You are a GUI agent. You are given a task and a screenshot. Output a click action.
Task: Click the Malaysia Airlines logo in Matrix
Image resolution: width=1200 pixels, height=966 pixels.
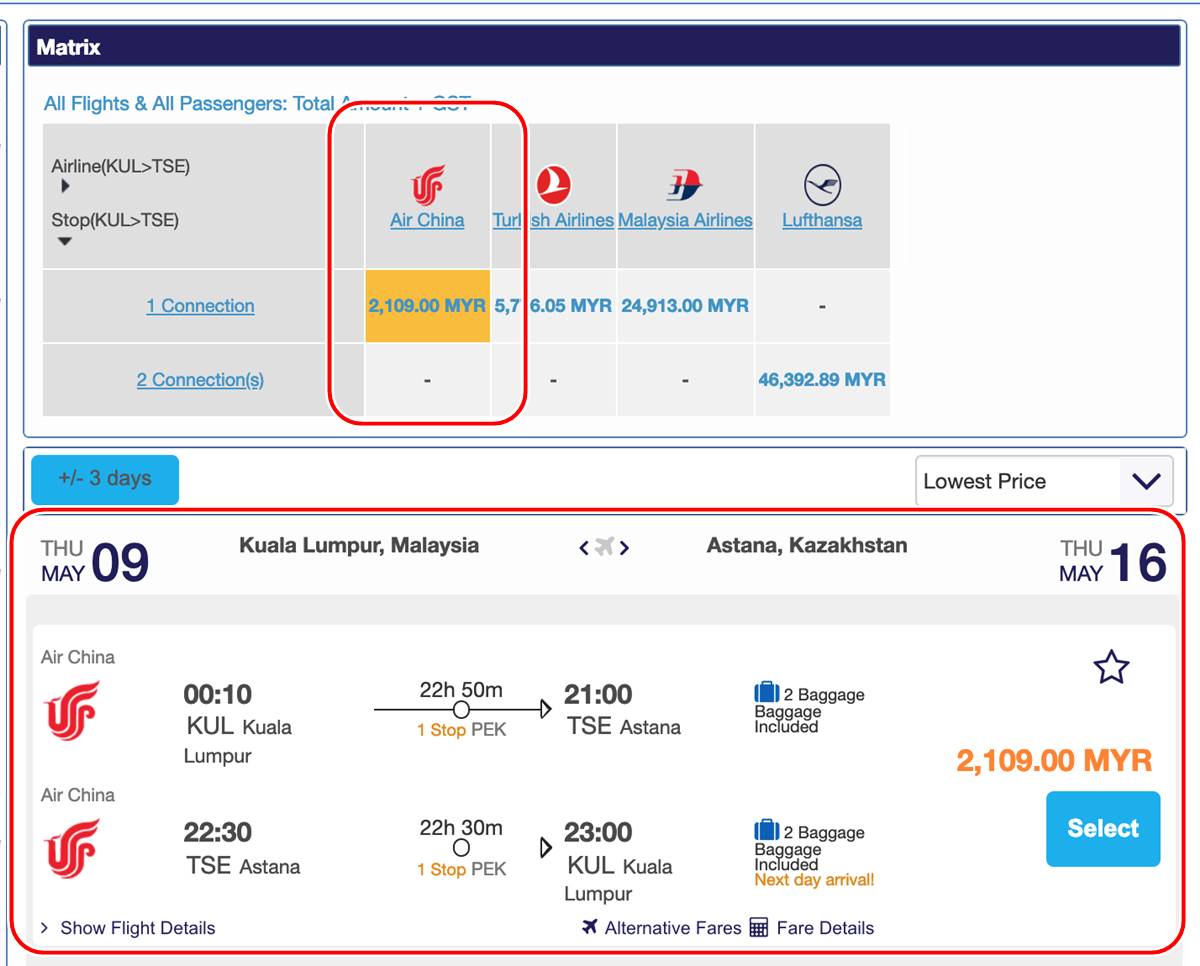click(685, 185)
